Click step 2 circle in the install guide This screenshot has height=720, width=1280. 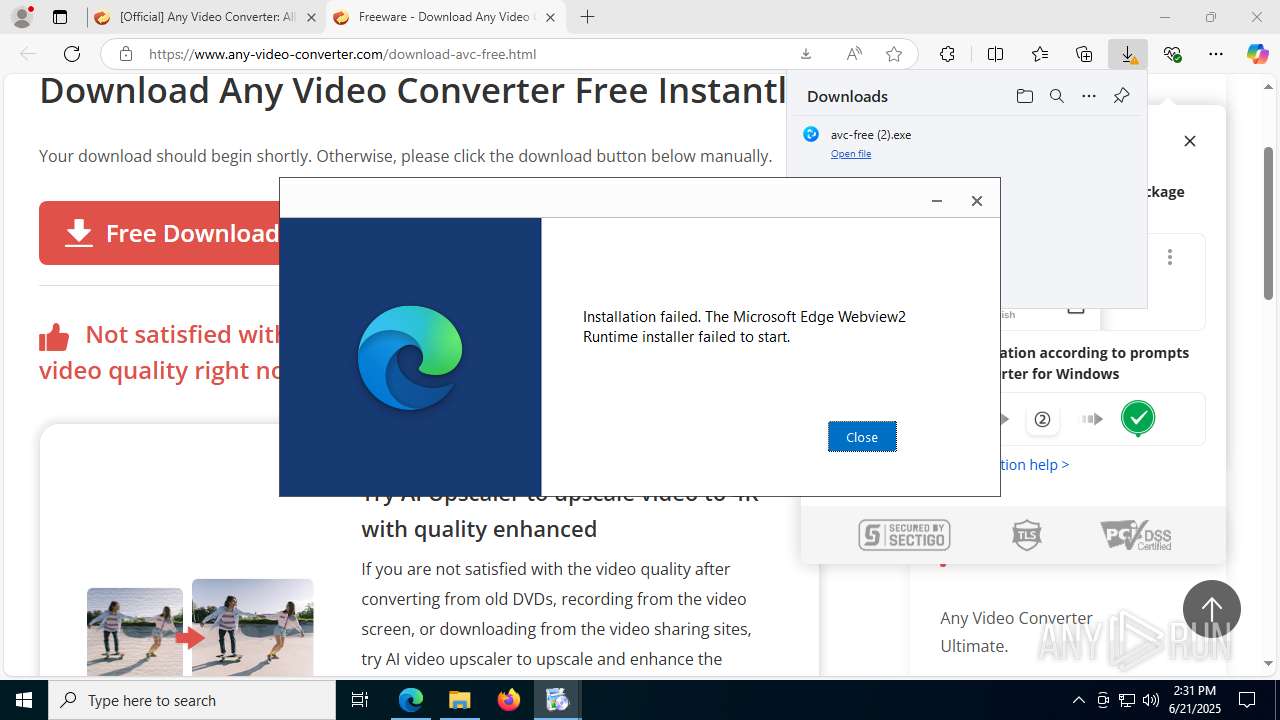tap(1042, 419)
